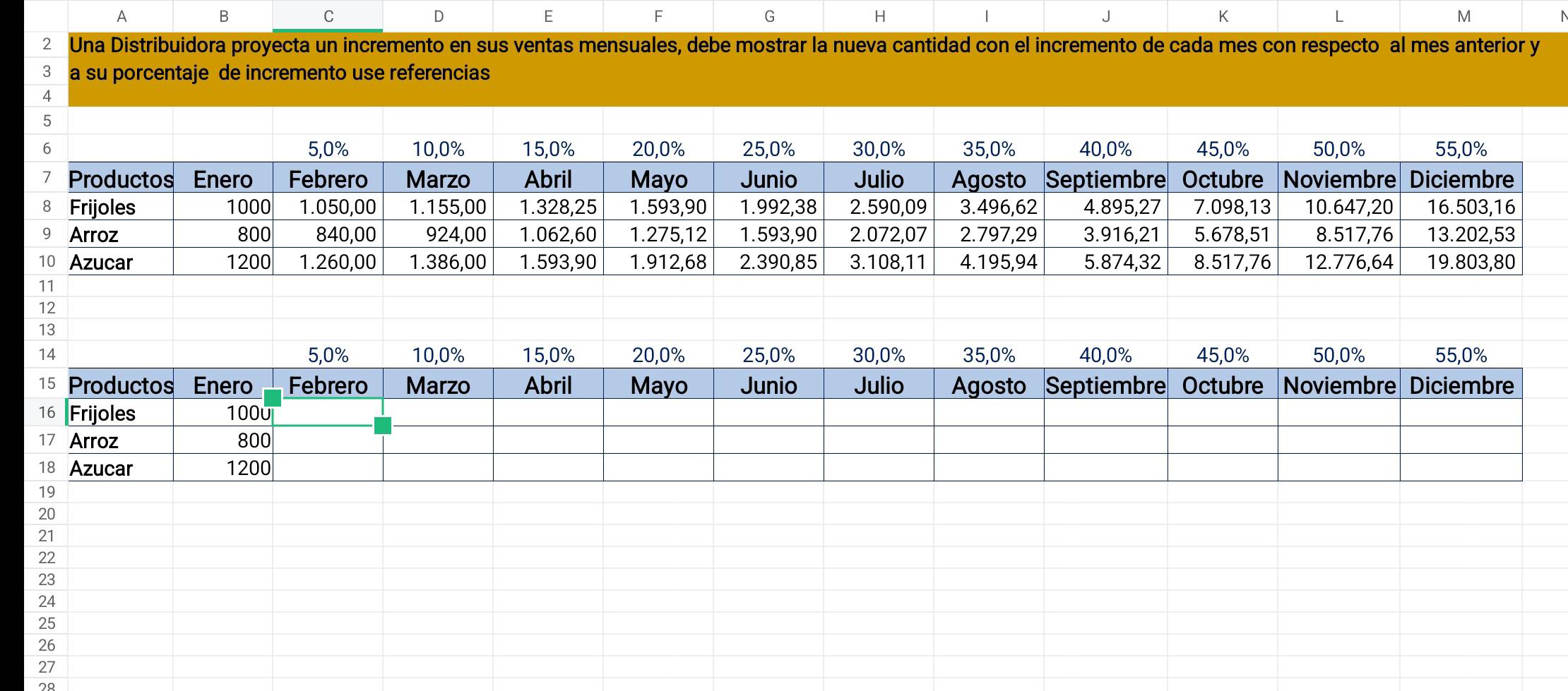Image resolution: width=1568 pixels, height=691 pixels.
Task: Click the Productos header in row 7
Action: coord(121,179)
